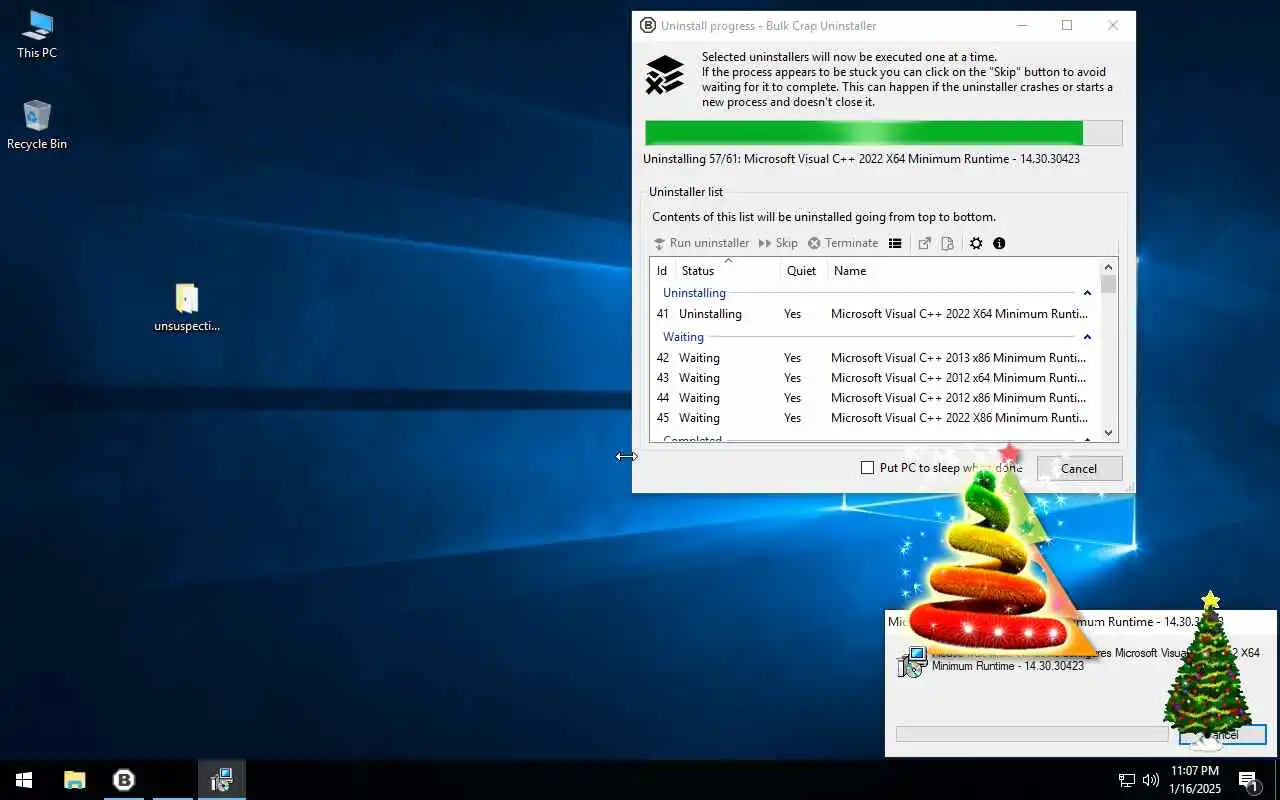1280x800 pixels.
Task: Click the info circle icon in toolbar
Action: coord(999,243)
